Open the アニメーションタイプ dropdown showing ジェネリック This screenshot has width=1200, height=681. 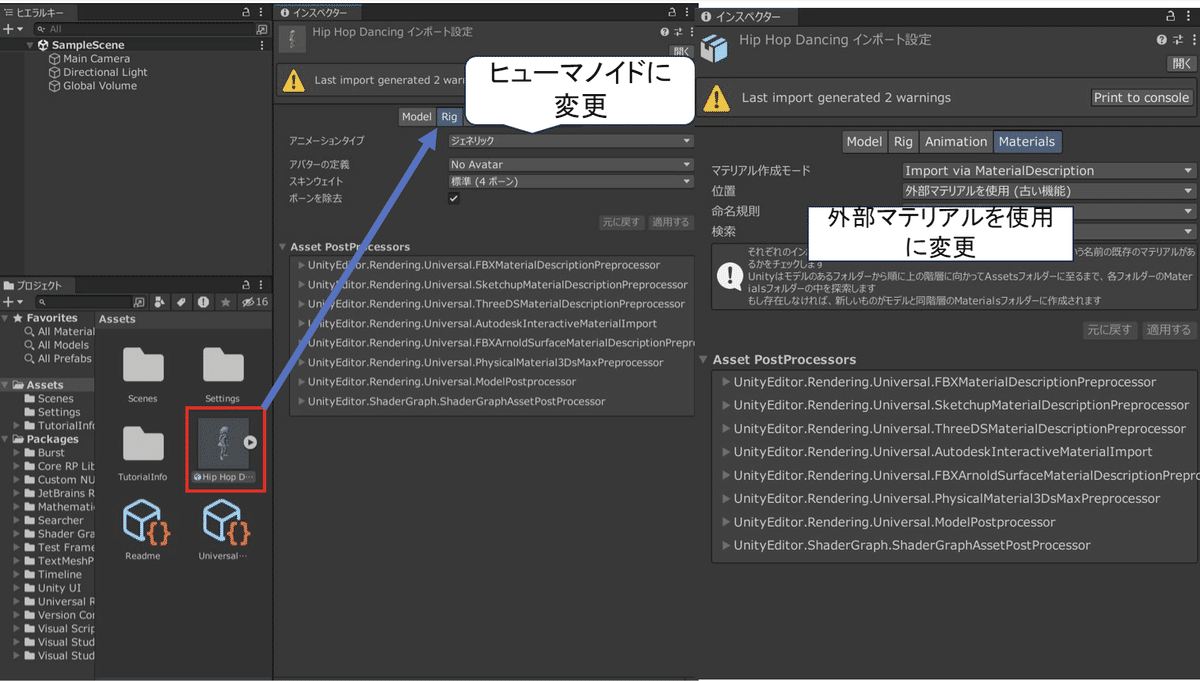tap(570, 142)
